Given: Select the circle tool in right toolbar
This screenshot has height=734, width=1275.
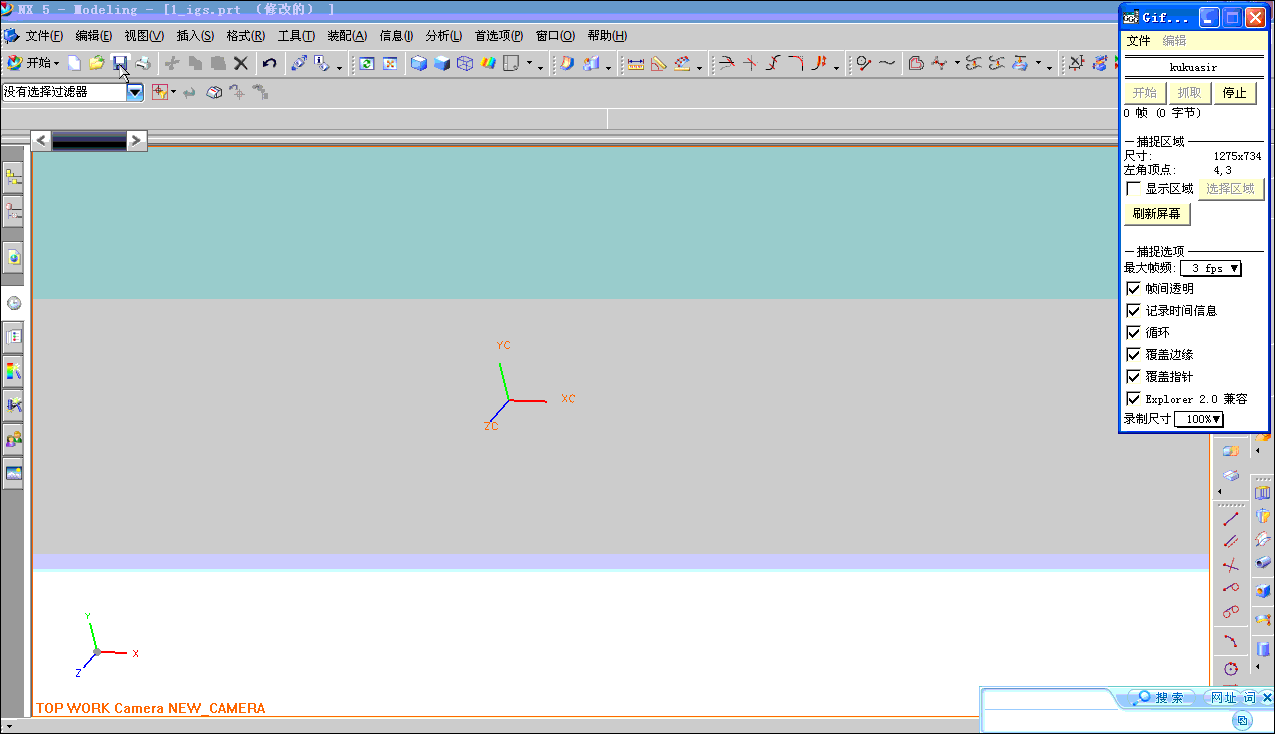Looking at the screenshot, I should 1231,668.
